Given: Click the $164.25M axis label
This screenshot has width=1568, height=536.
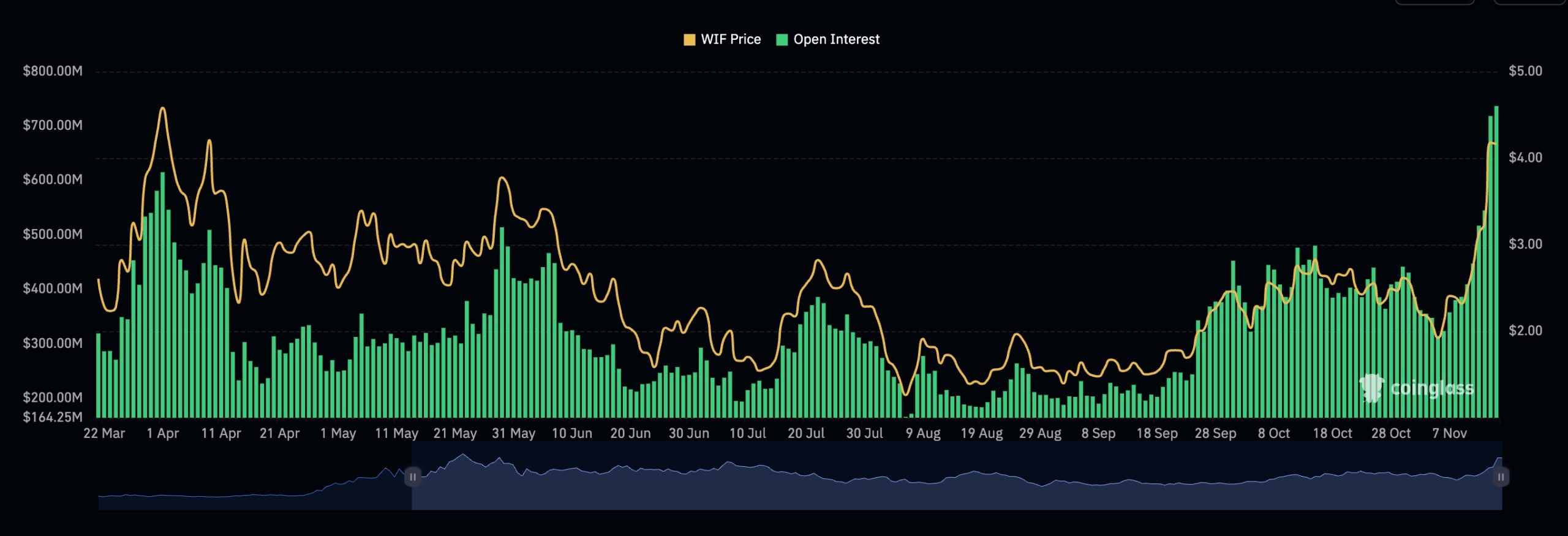Looking at the screenshot, I should (x=53, y=417).
